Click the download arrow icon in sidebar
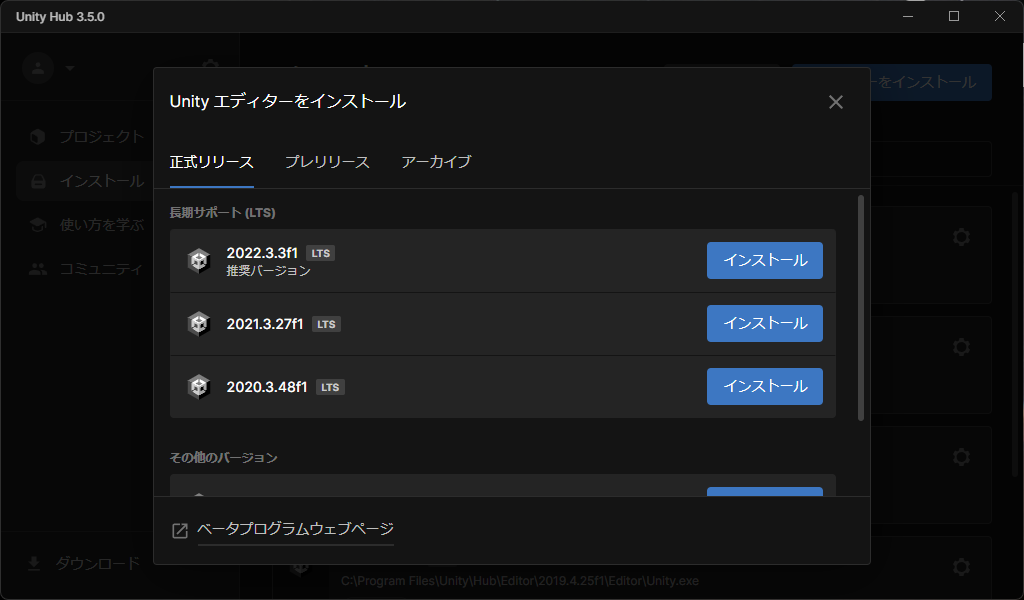1024x600 pixels. click(34, 563)
